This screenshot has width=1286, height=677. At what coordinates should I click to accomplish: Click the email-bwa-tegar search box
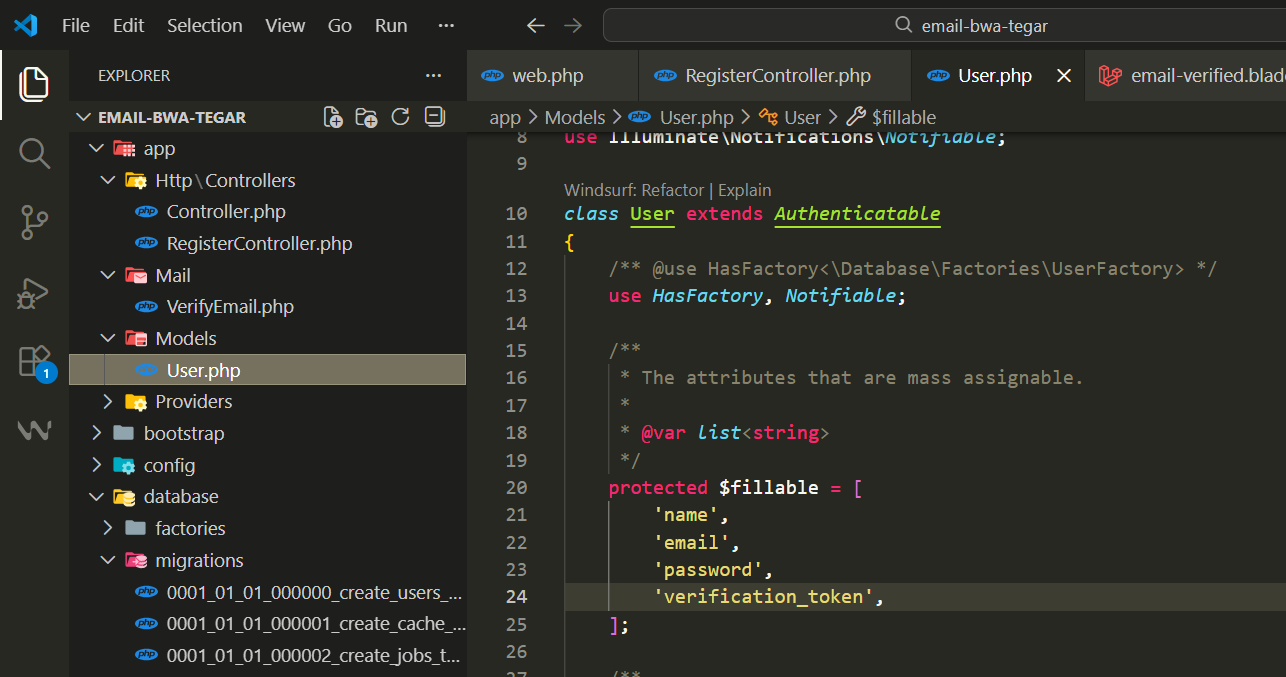point(944,26)
